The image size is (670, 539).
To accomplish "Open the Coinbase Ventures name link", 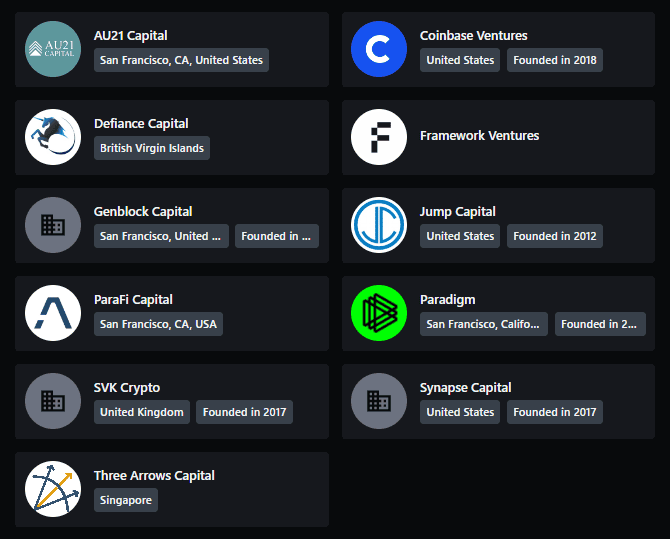I will 473,35.
